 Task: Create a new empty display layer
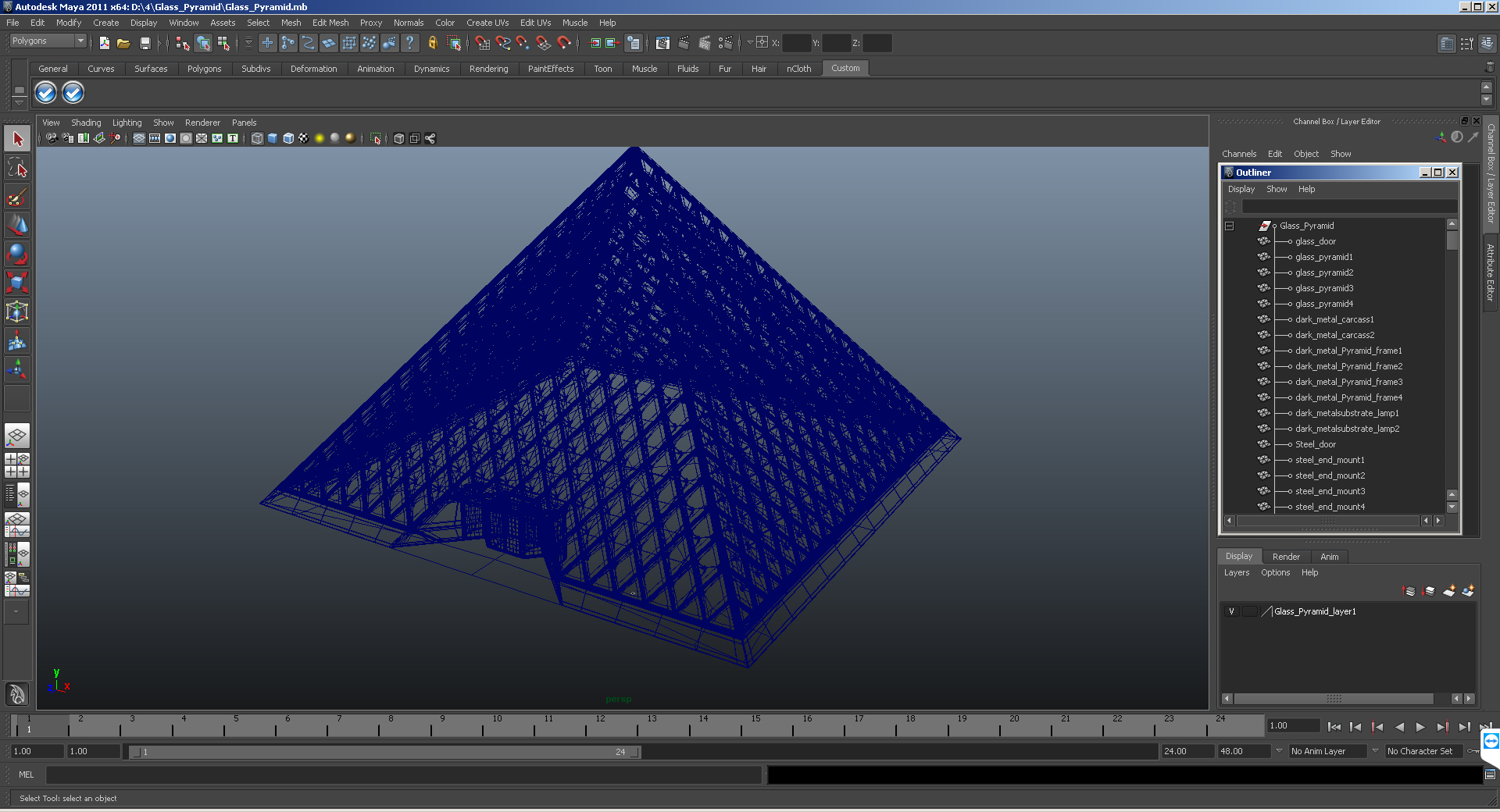click(1448, 591)
